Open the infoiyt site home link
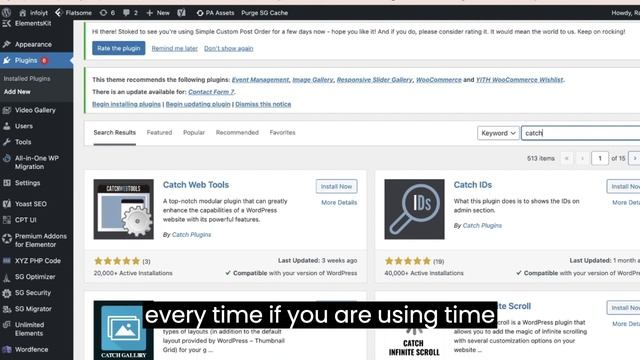Viewport: 640px width, 360px height. [33, 13]
